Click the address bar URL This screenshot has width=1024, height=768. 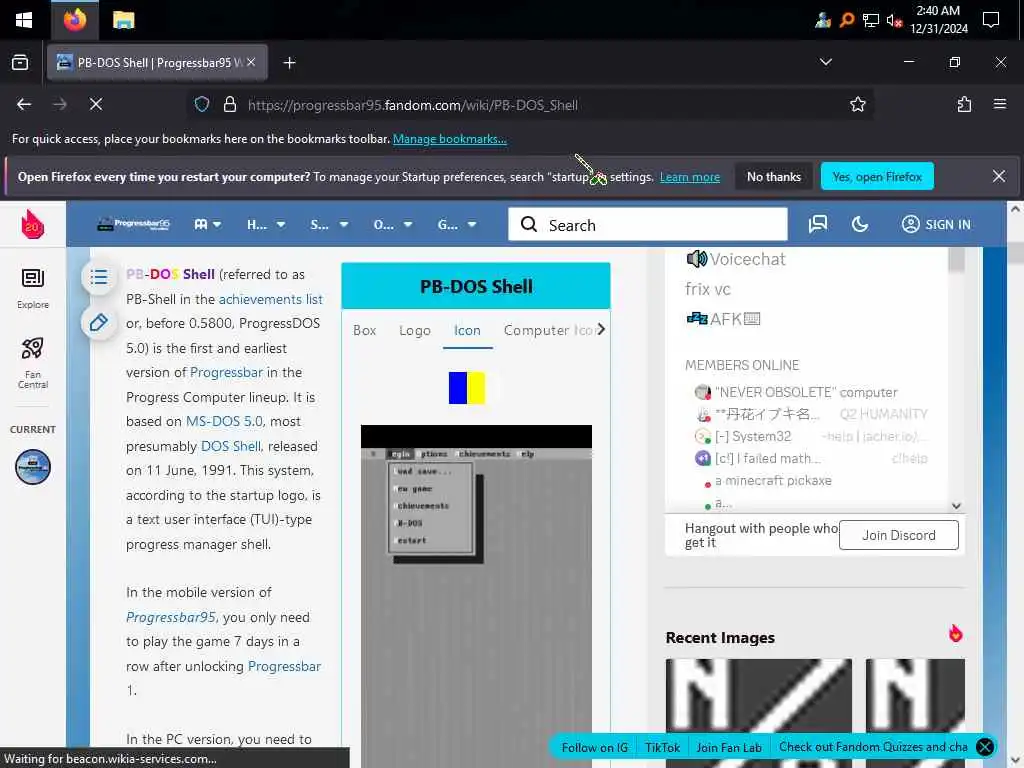(413, 105)
